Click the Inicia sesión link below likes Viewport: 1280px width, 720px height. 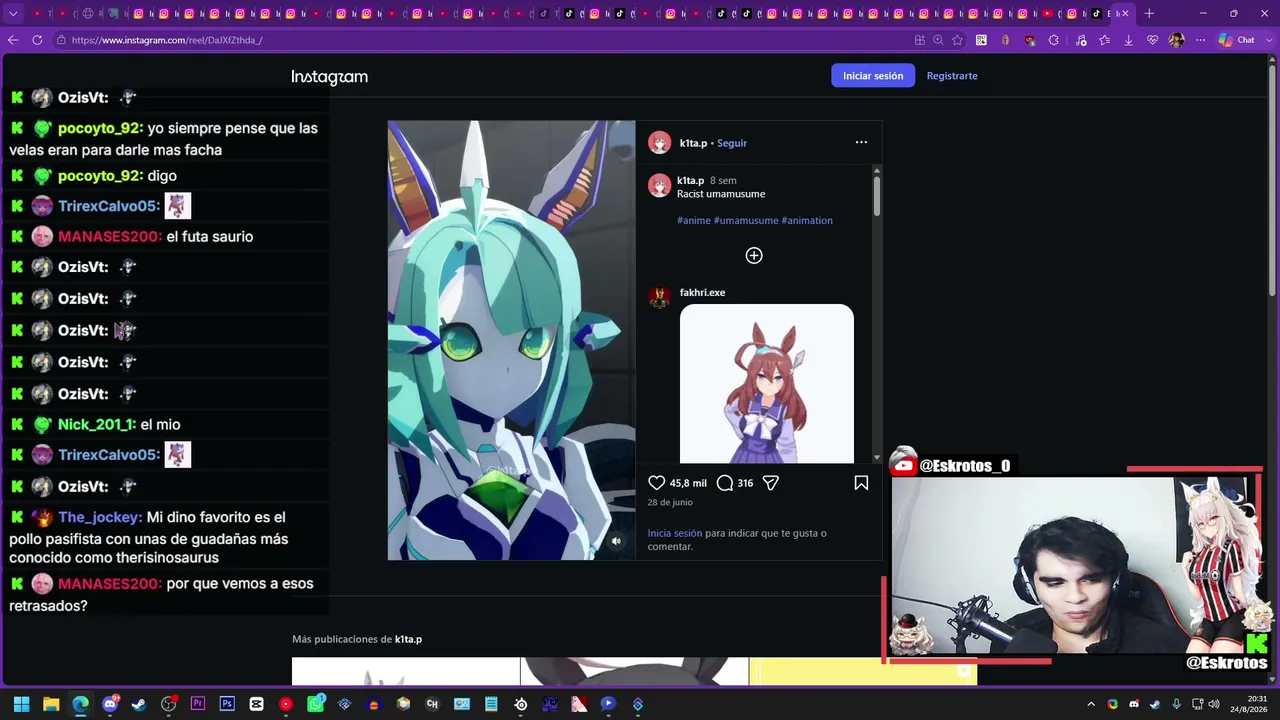tap(675, 534)
